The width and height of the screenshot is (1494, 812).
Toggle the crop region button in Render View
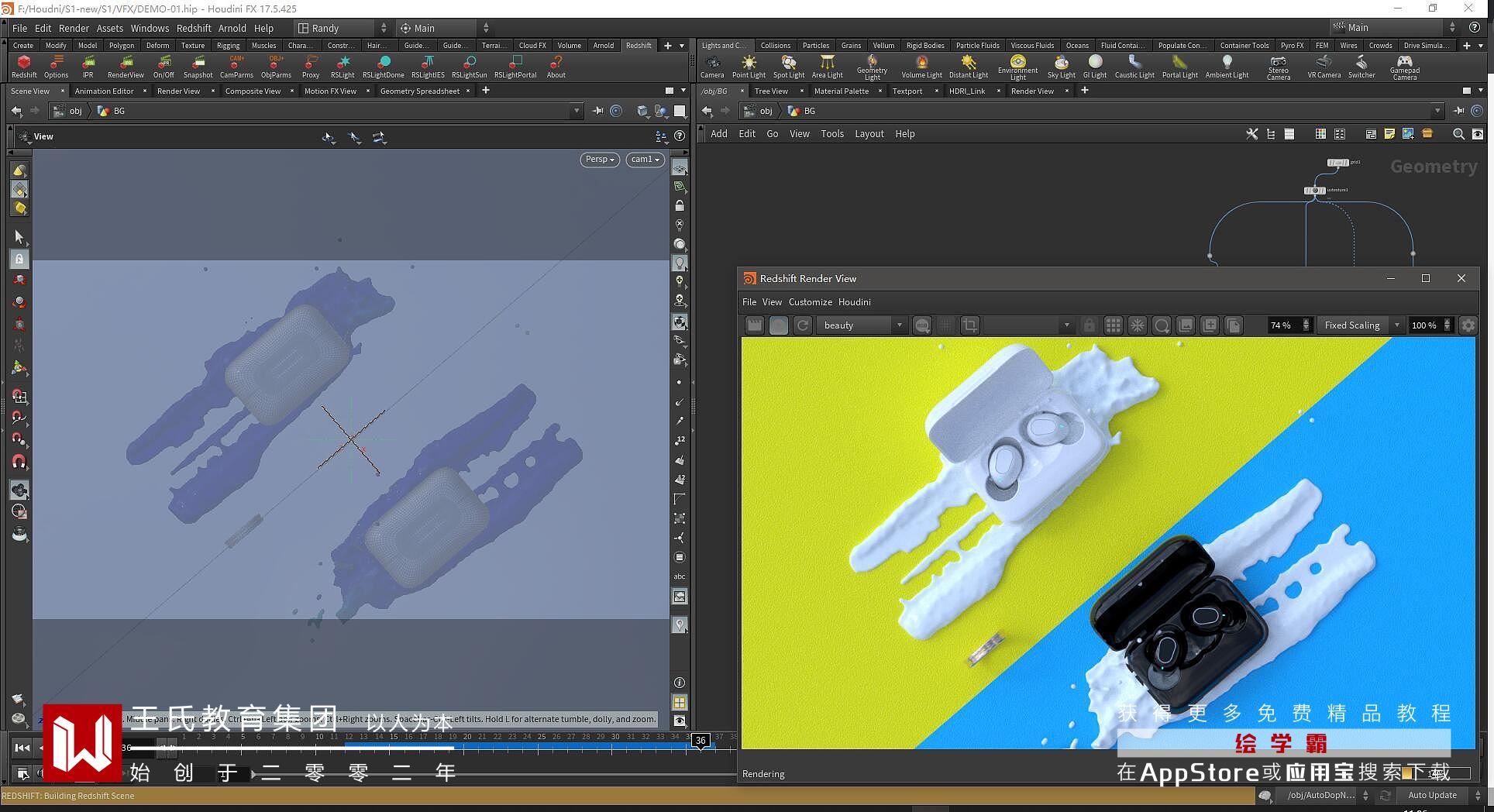(970, 325)
